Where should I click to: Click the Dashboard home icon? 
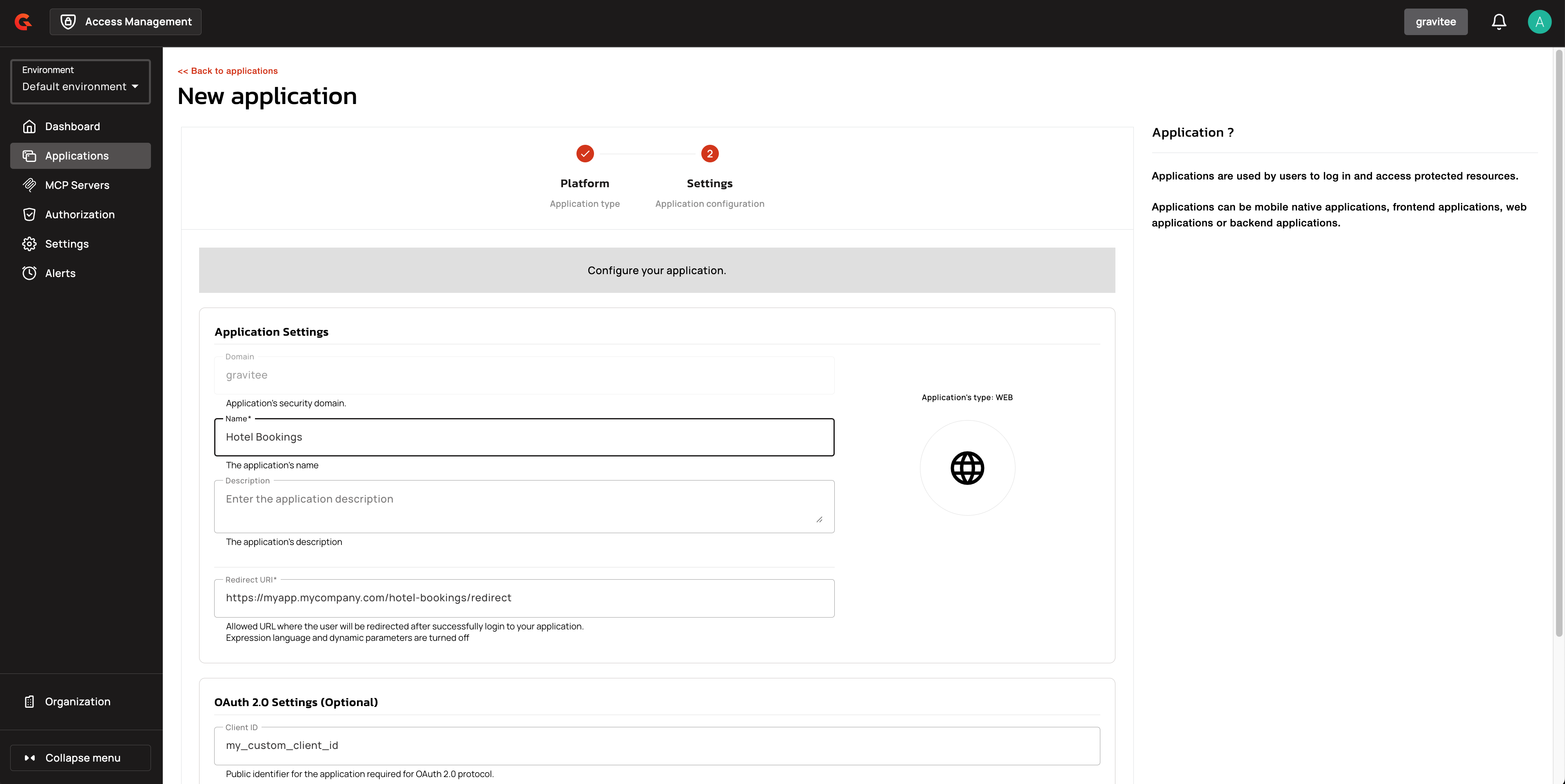pos(29,126)
